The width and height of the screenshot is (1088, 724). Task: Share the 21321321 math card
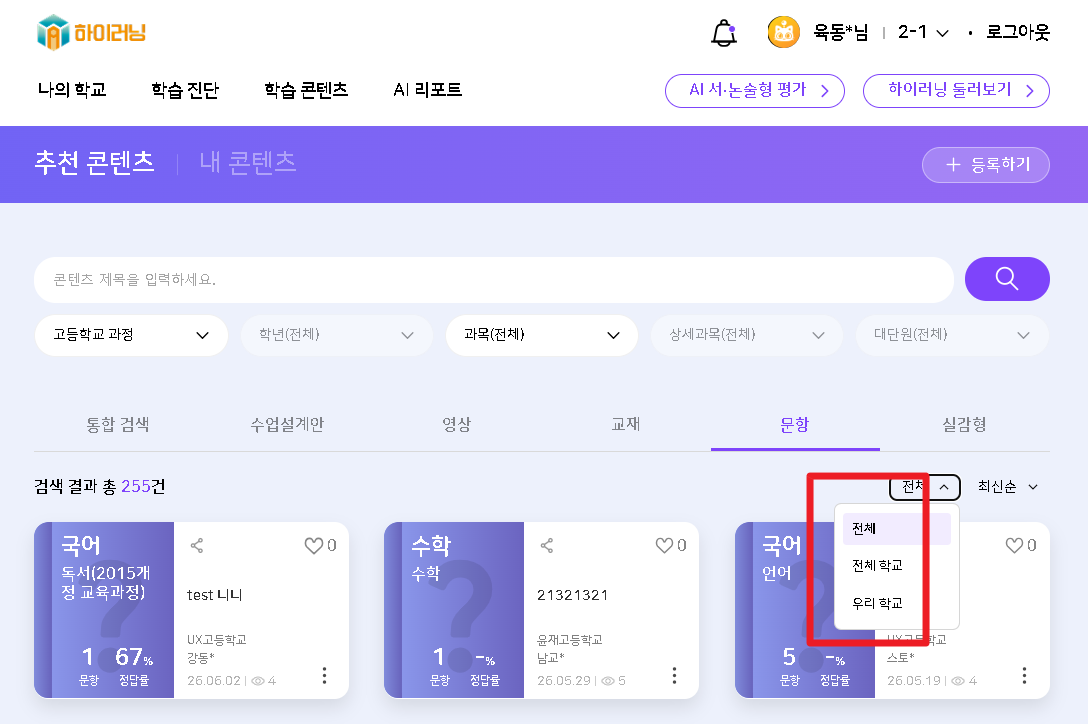547,546
